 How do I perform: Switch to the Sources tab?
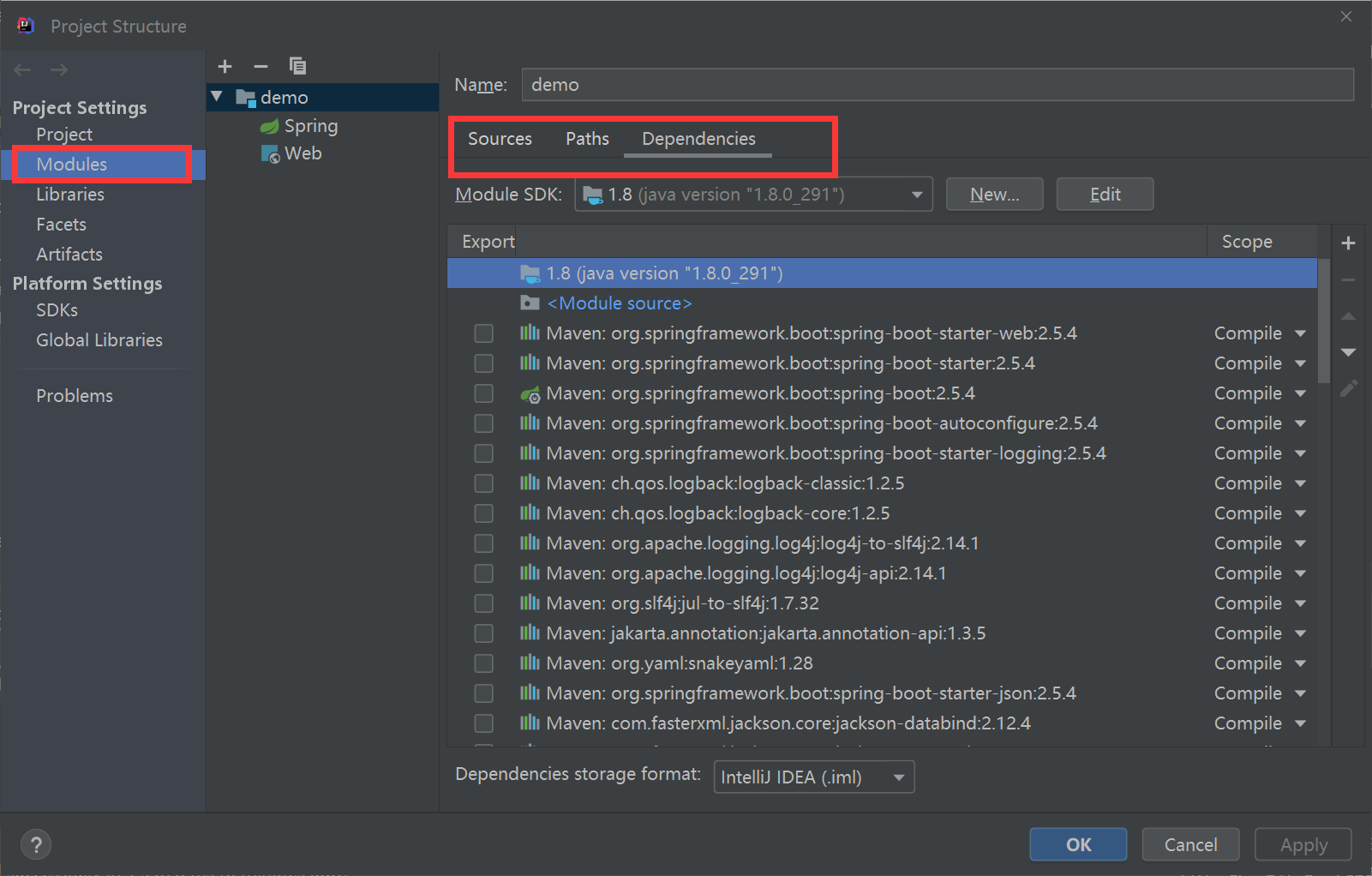(500, 139)
